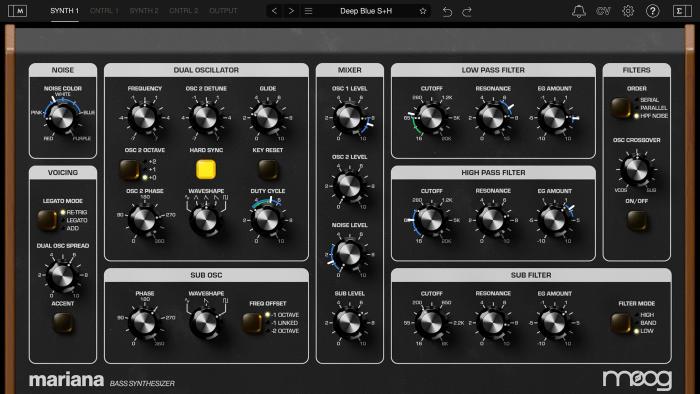
Task: Click the Low Pass Filter EG Amount knob
Action: click(x=554, y=117)
